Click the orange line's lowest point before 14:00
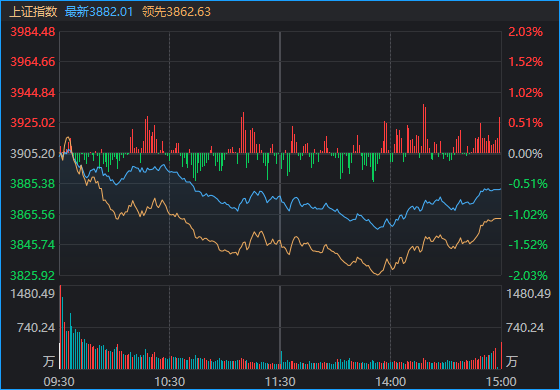 tap(378, 275)
